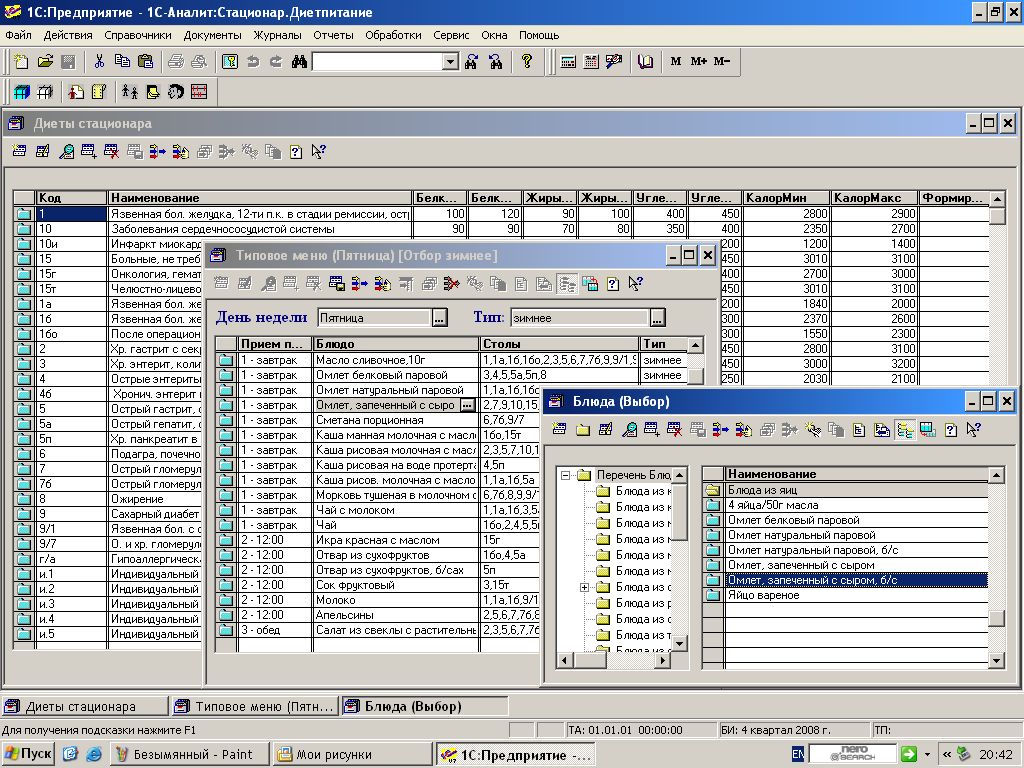
Task: Open the Syntax Assistant book icon
Action: pyautogui.click(x=645, y=61)
